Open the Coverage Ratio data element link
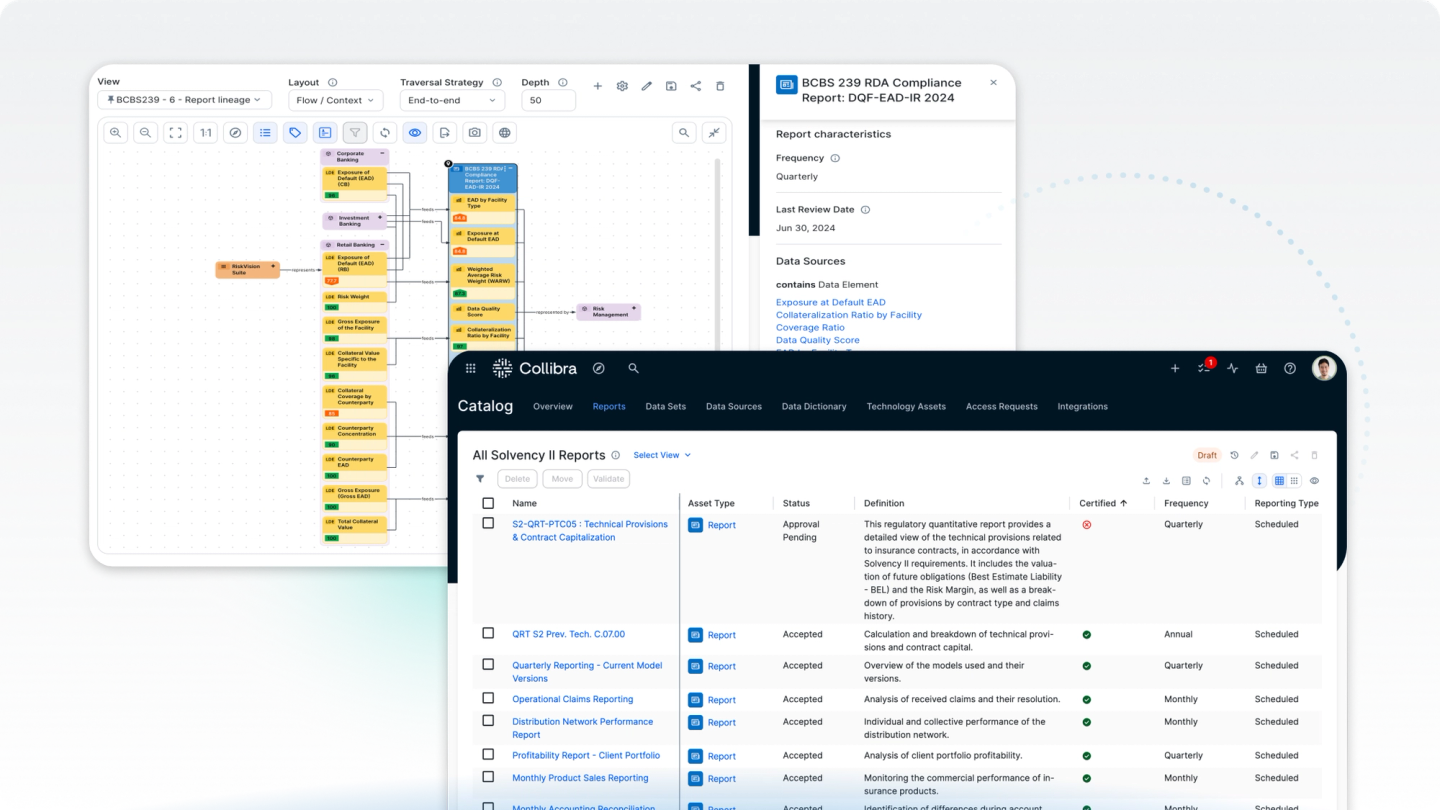The height and width of the screenshot is (810, 1440). coord(810,328)
